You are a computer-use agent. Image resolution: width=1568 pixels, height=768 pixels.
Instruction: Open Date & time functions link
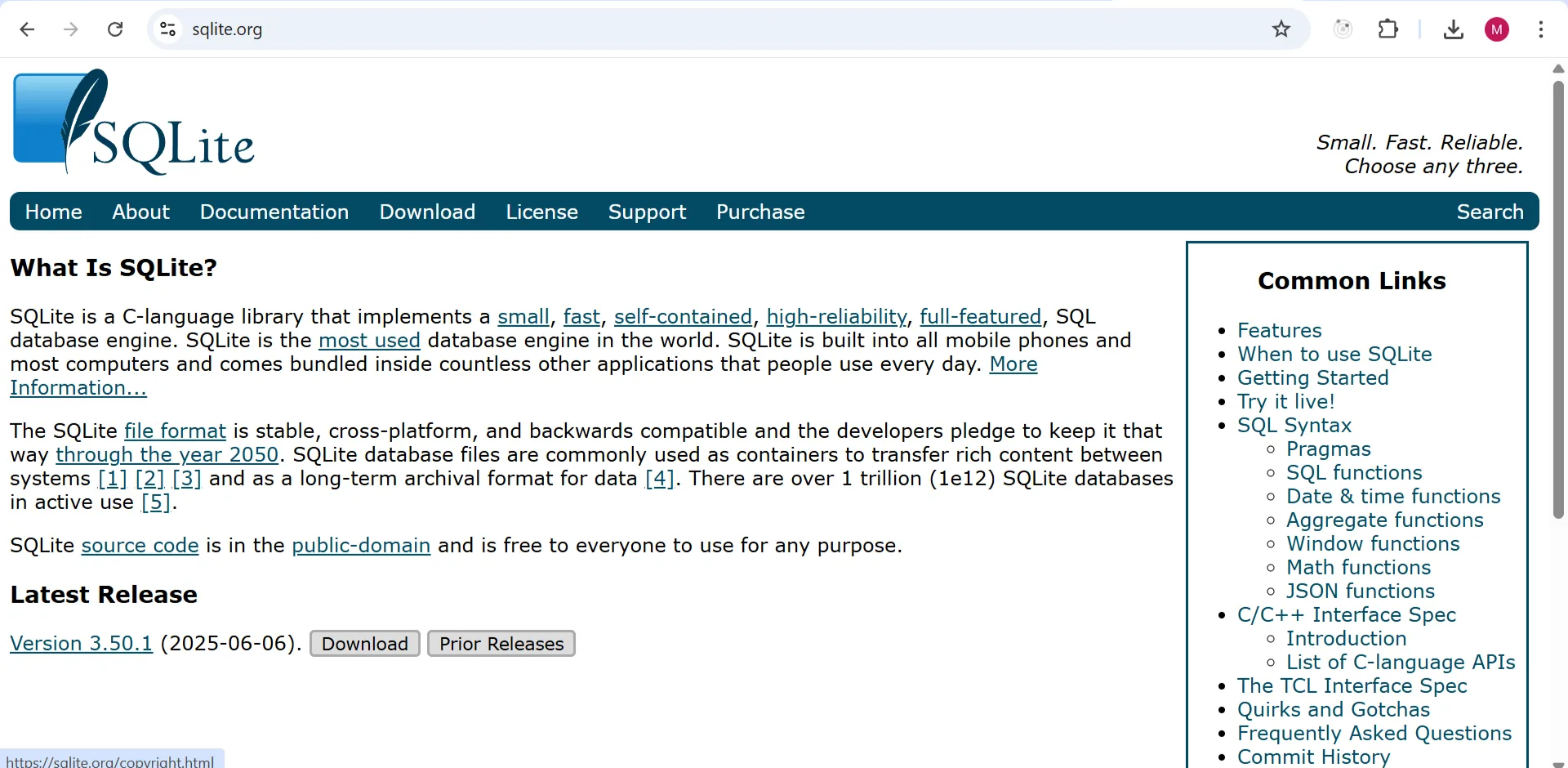[x=1393, y=496]
